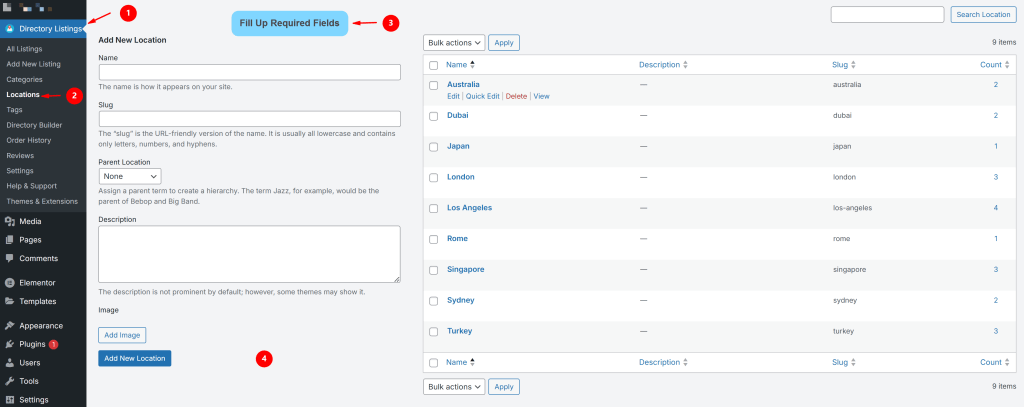1024x407 pixels.
Task: Open Order History submenu item
Action: tap(29, 140)
